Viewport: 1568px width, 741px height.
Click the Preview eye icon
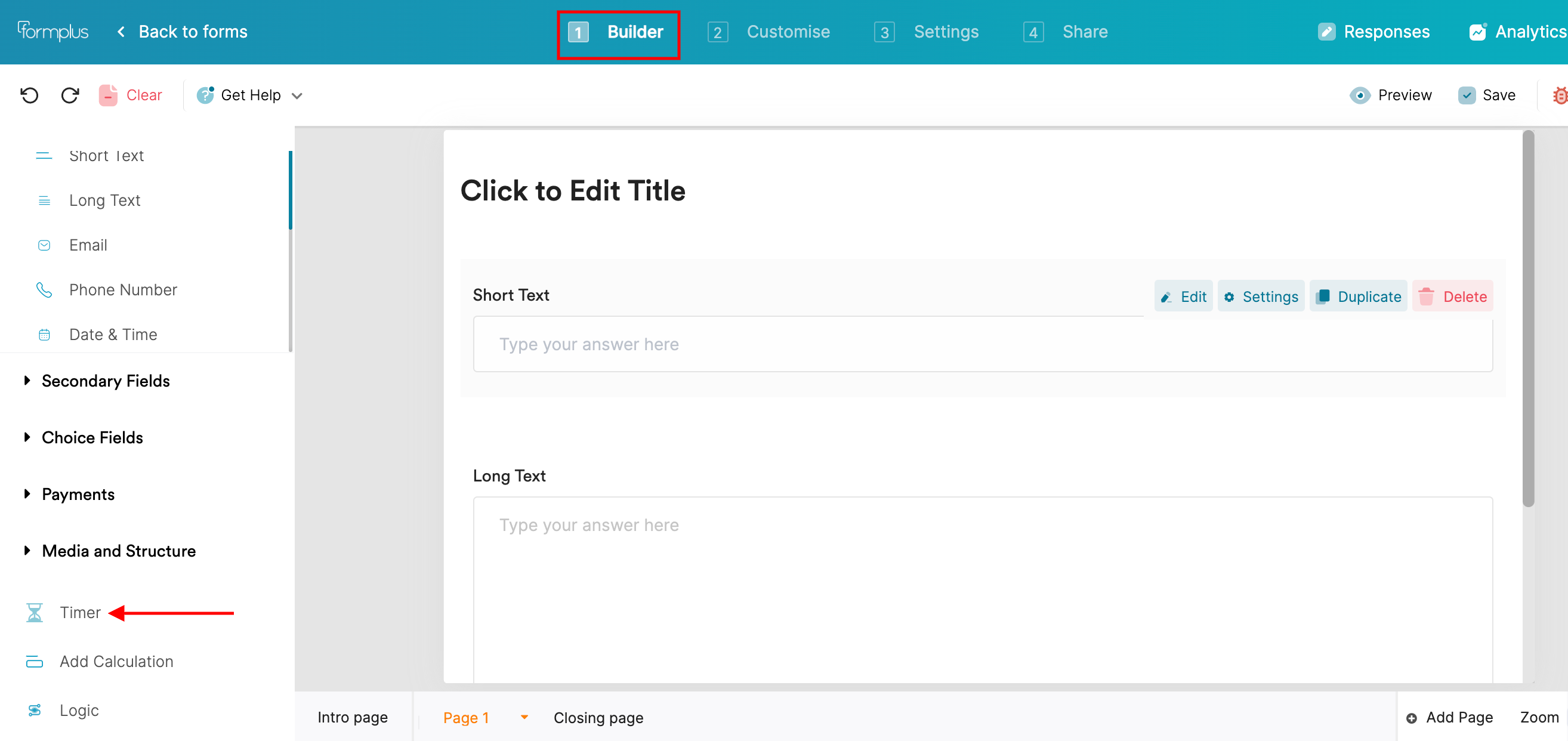[x=1360, y=95]
